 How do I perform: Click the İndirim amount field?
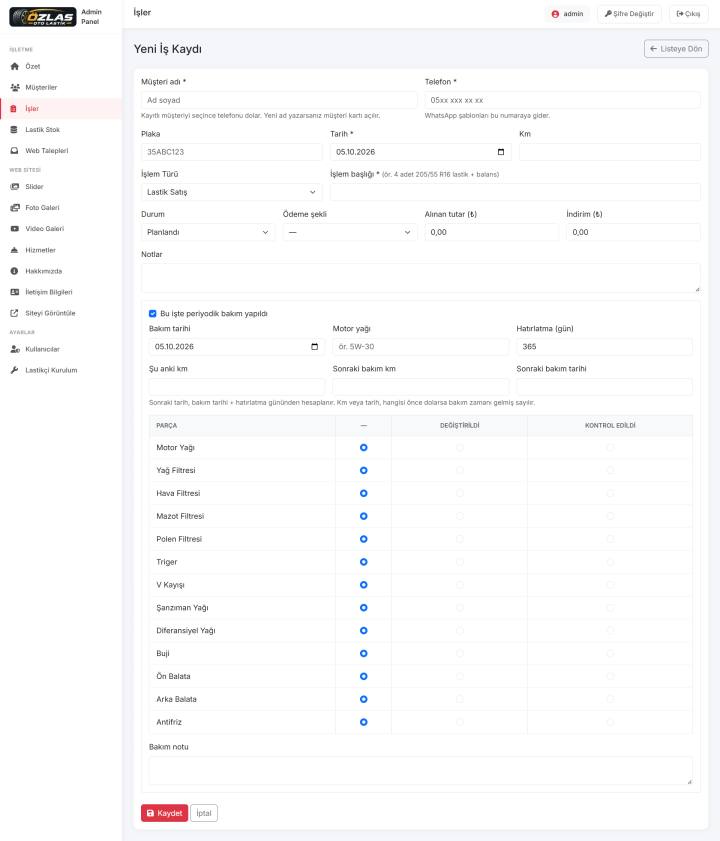click(x=633, y=232)
